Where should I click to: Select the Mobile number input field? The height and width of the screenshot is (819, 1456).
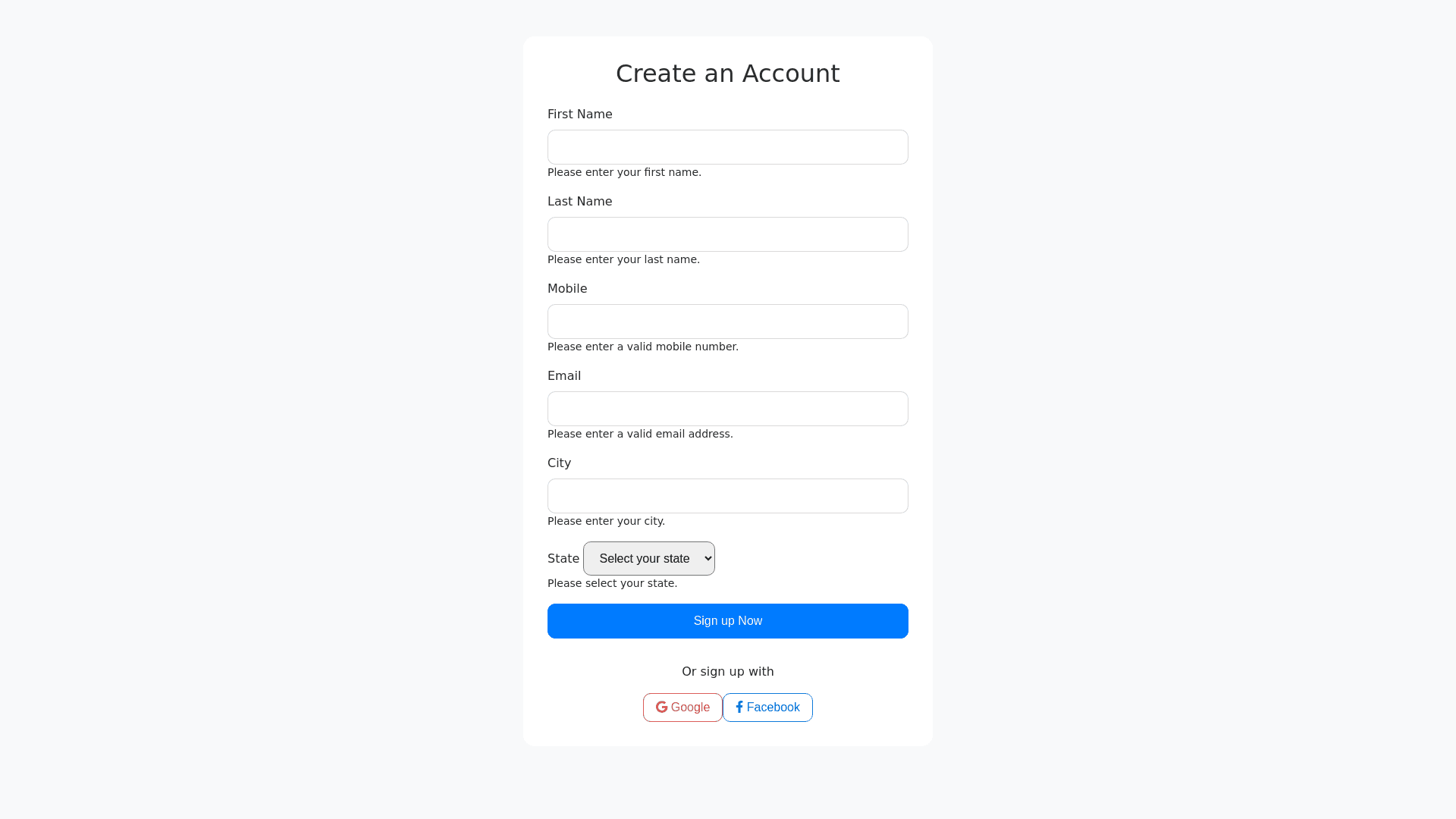click(x=728, y=322)
